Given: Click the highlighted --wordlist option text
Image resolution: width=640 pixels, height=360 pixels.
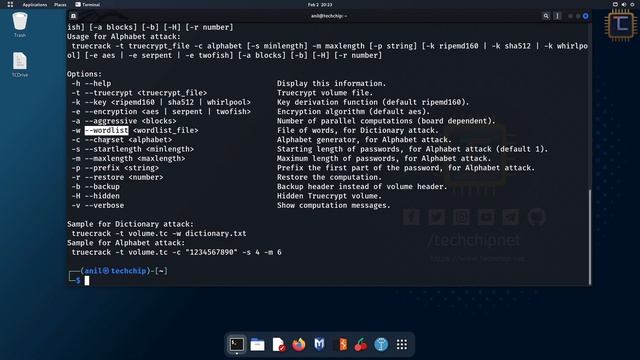Looking at the screenshot, I should point(107,130).
